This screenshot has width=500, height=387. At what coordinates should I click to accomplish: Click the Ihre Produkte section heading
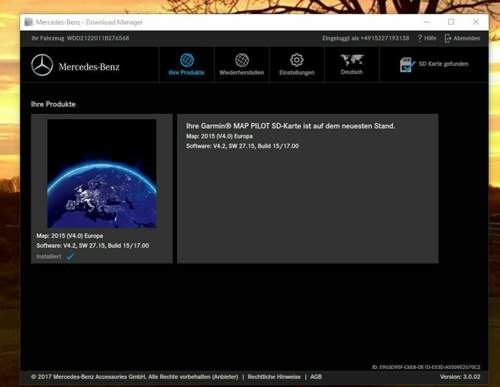(53, 104)
